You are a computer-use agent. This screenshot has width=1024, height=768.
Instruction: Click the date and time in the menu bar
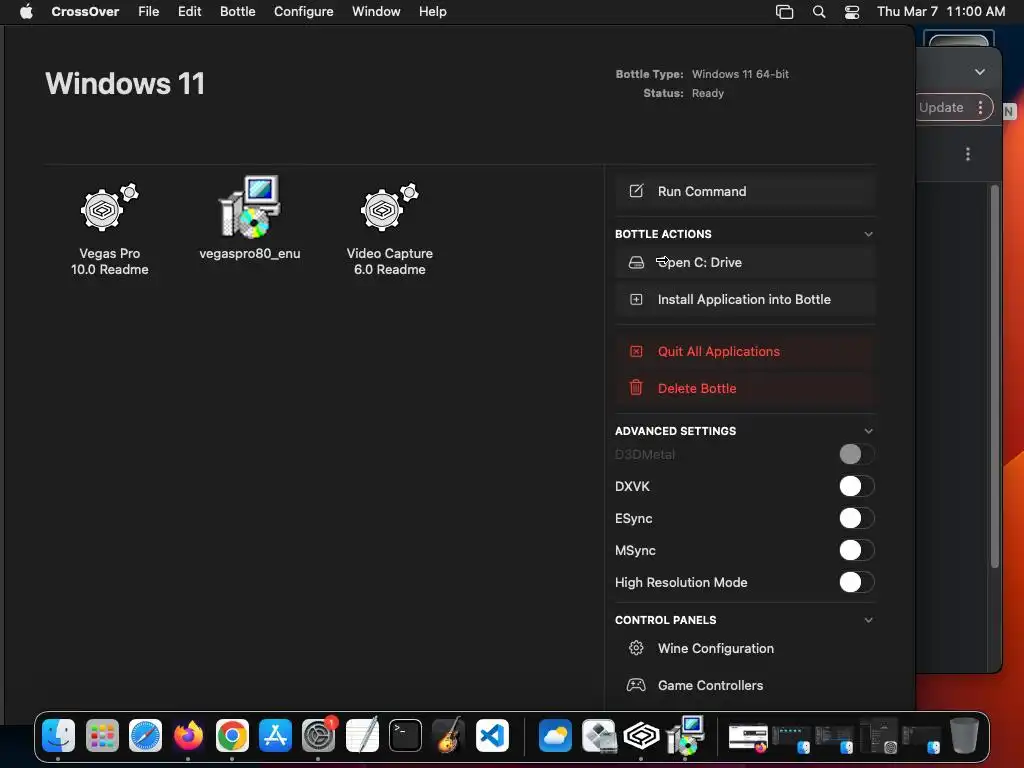click(x=940, y=12)
